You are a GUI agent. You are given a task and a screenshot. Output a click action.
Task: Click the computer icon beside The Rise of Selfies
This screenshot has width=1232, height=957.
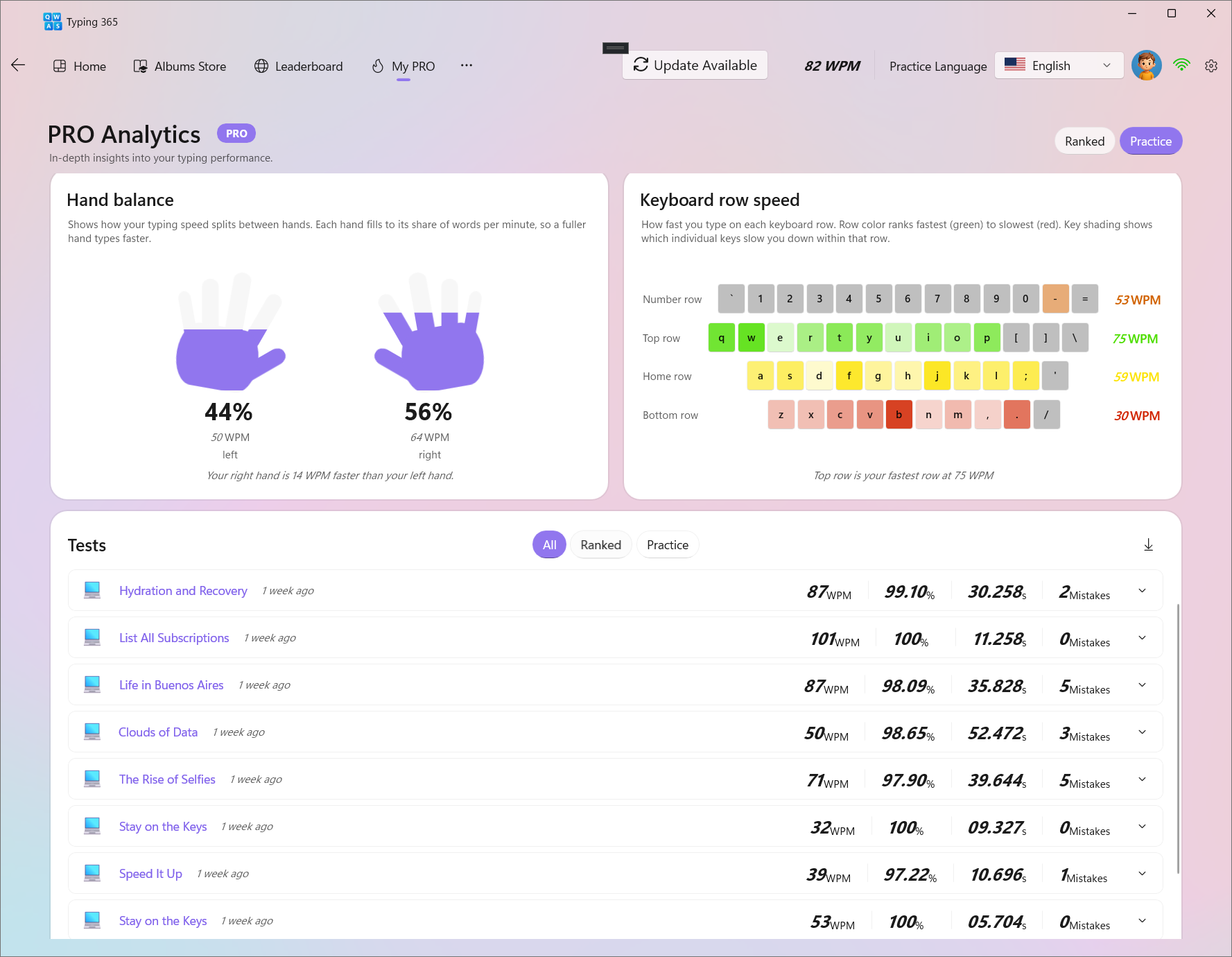coord(92,779)
